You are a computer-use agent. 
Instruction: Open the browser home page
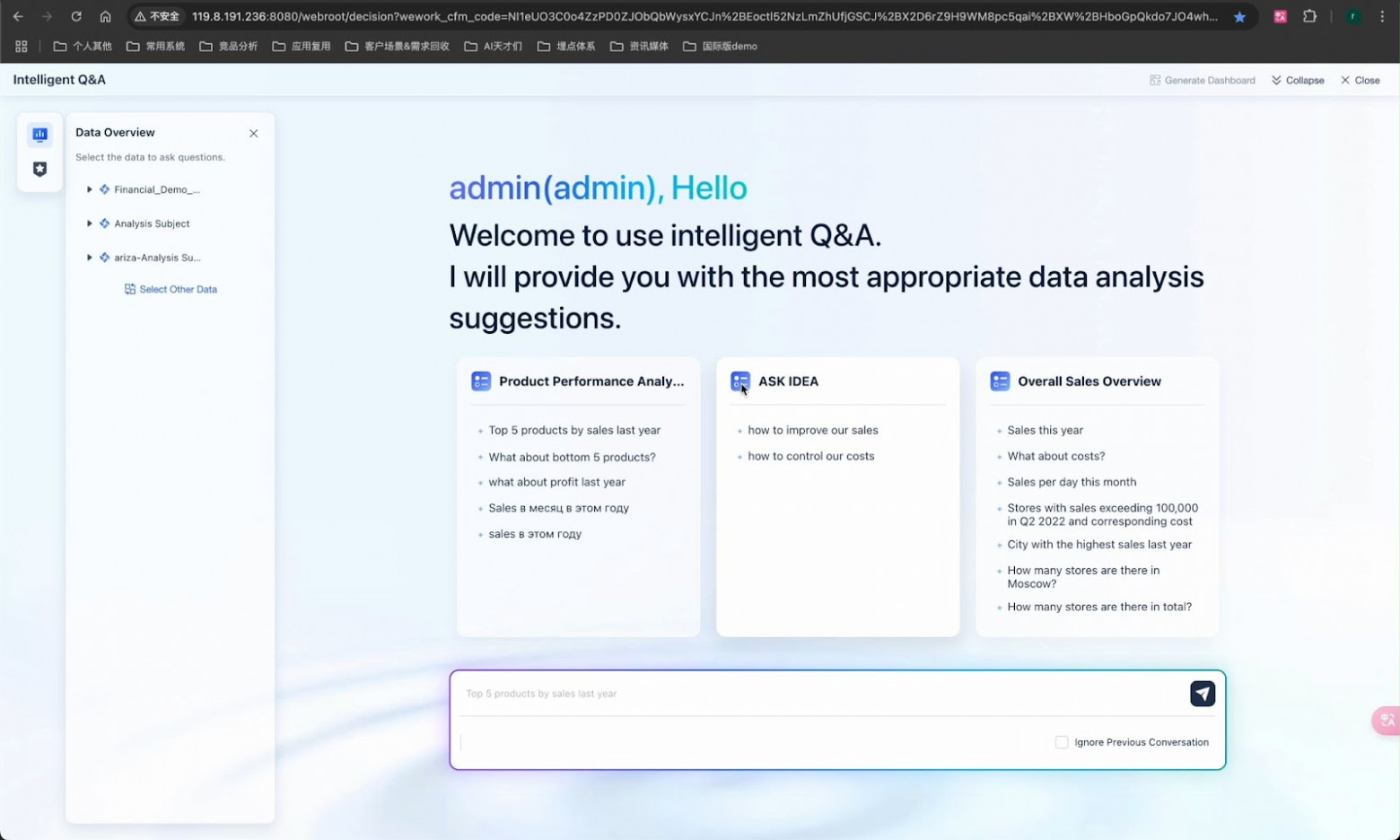pos(105,16)
